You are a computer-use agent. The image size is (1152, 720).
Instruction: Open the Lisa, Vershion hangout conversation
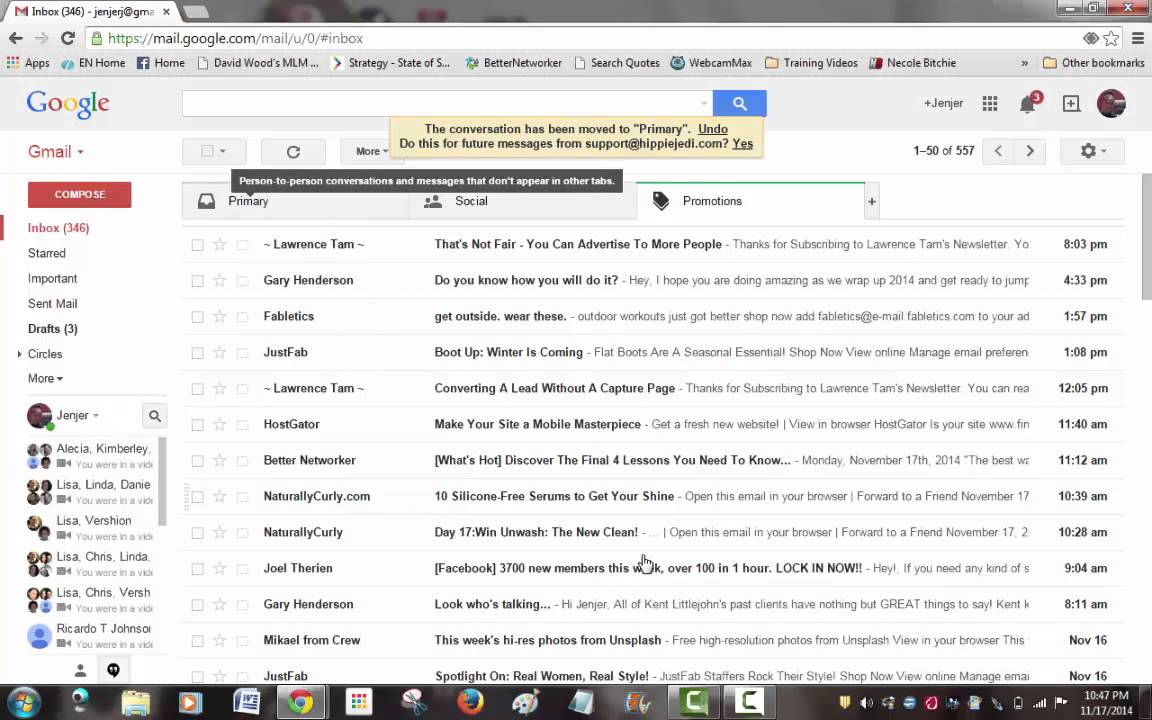[x=92, y=528]
